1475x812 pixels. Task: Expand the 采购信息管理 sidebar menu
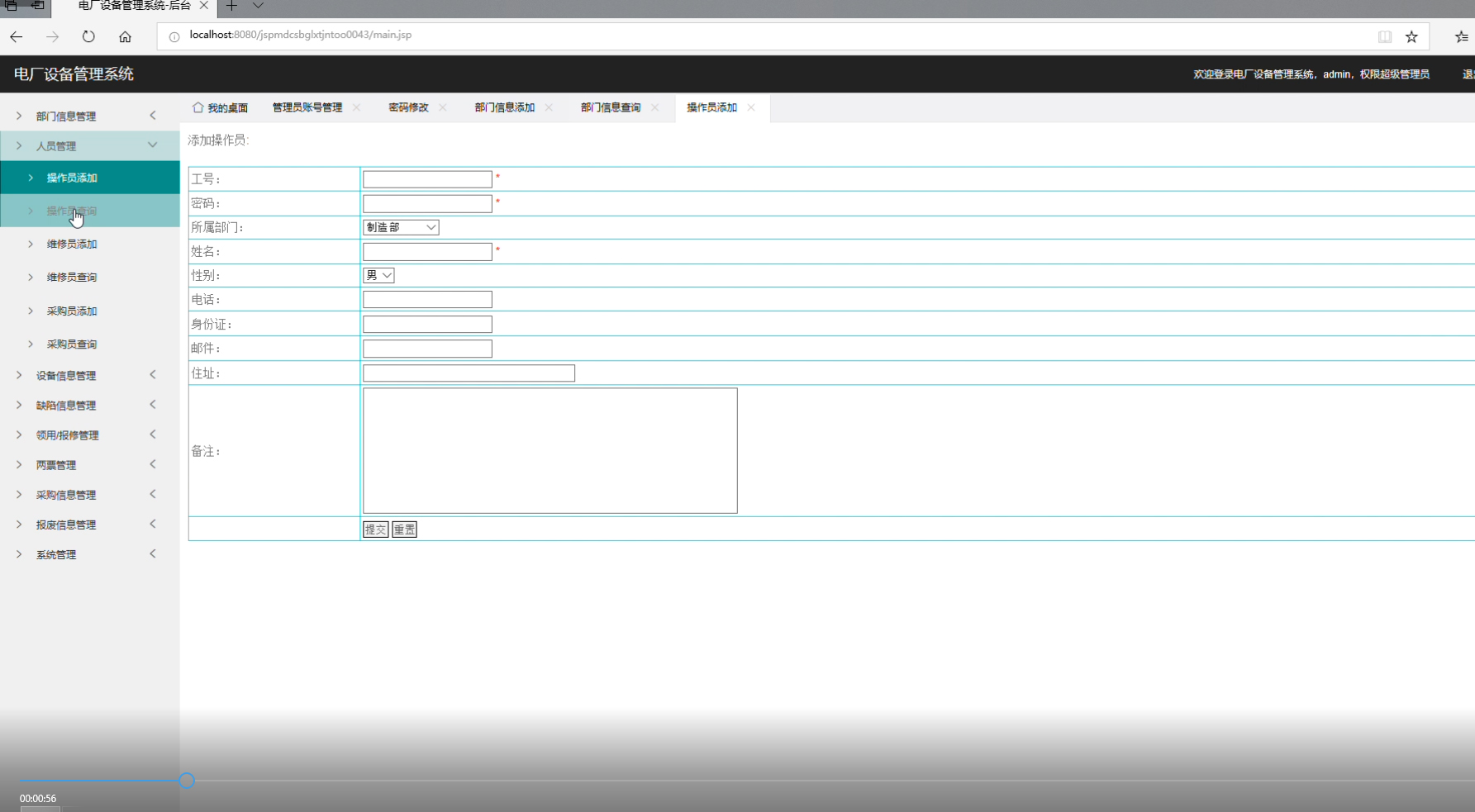(x=89, y=494)
